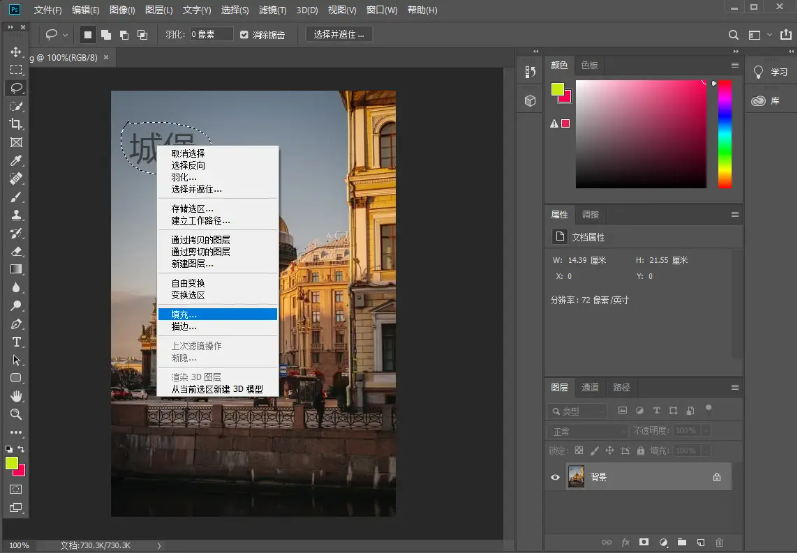Open the 学习 panel button
This screenshot has height=553, width=797.
tap(772, 72)
